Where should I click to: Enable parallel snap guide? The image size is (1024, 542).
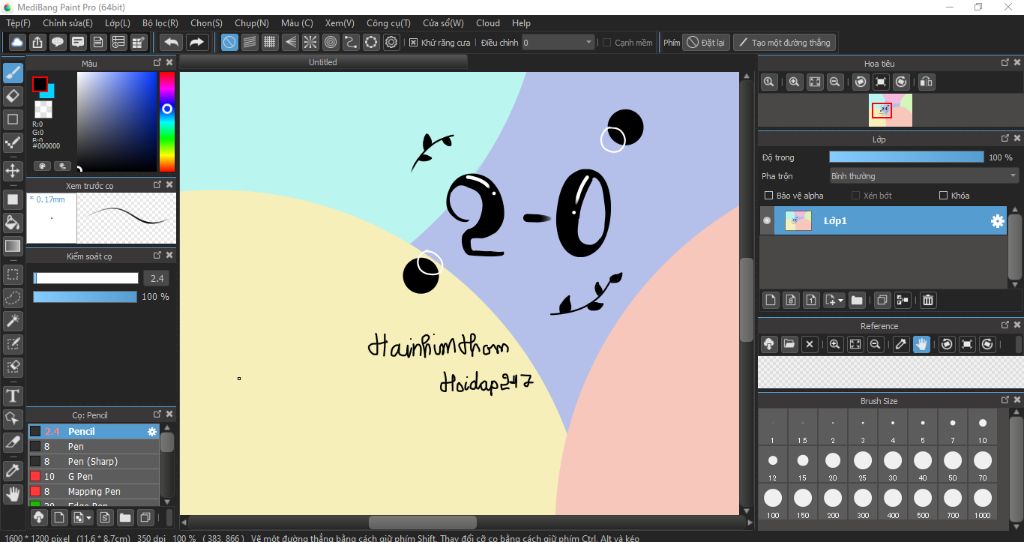249,42
